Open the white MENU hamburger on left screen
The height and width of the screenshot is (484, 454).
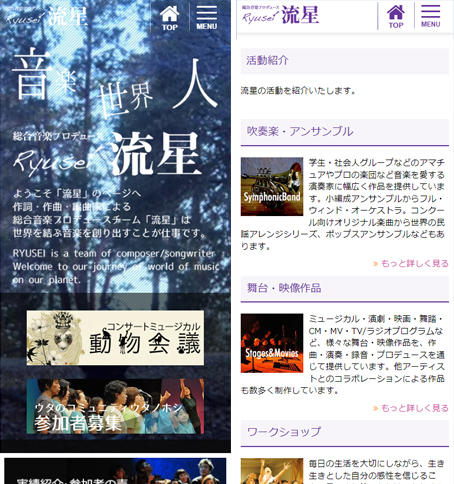click(207, 18)
